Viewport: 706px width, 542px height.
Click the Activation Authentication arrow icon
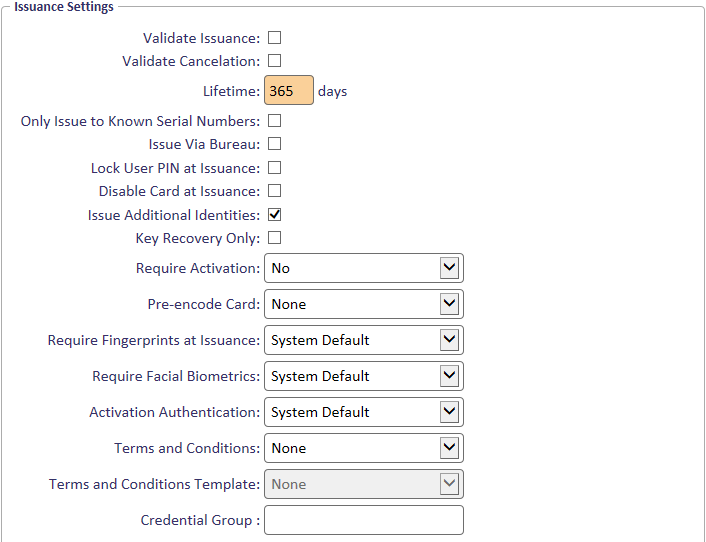coord(449,412)
